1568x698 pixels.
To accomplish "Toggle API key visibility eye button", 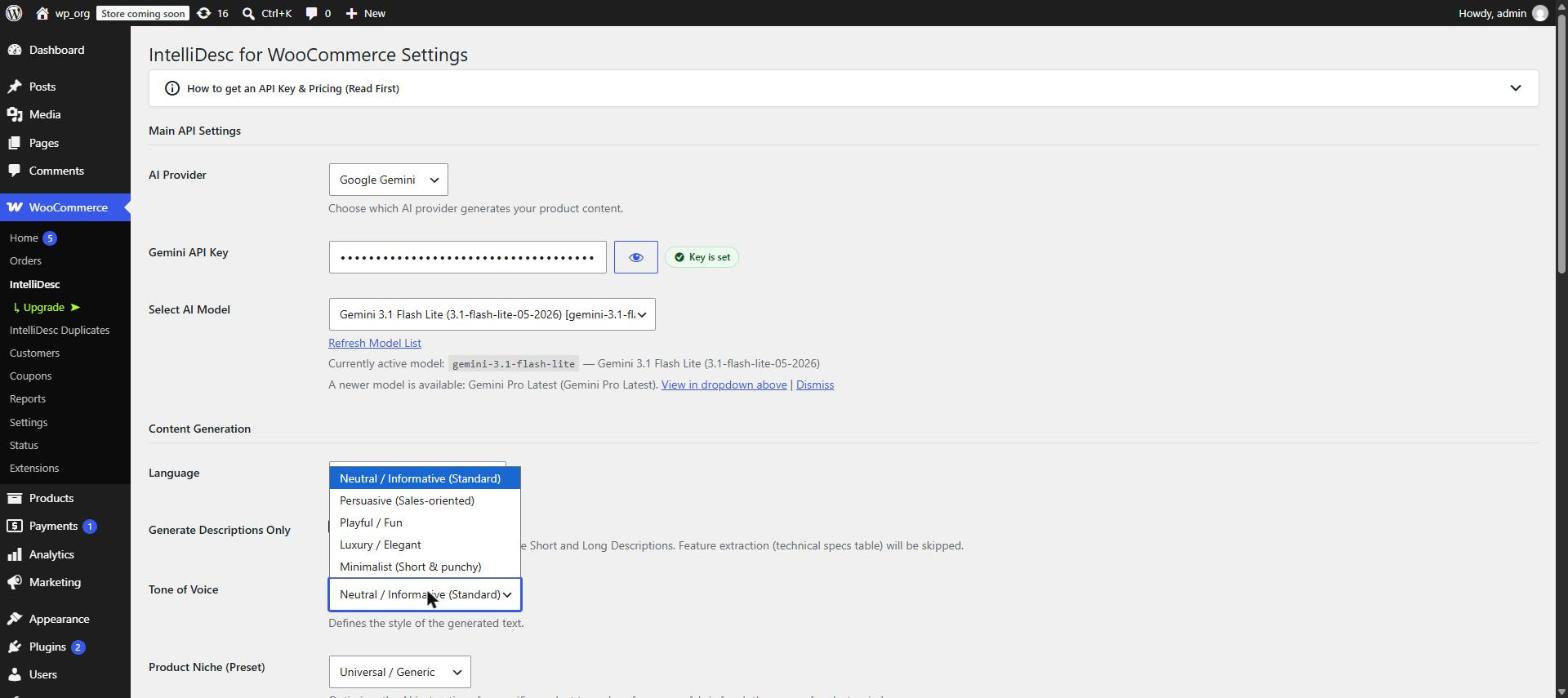I will 636,257.
